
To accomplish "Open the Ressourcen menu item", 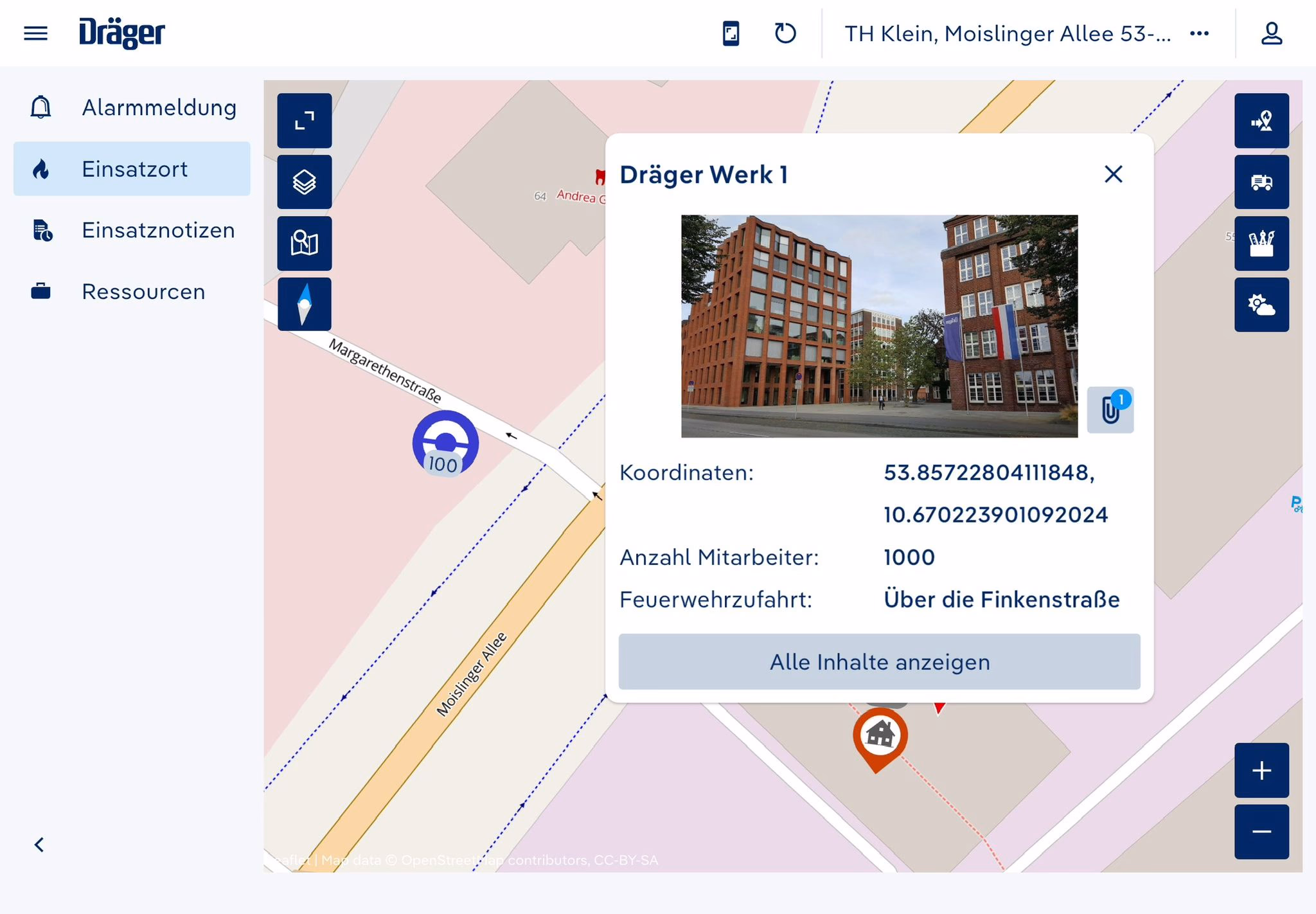I will [x=132, y=292].
